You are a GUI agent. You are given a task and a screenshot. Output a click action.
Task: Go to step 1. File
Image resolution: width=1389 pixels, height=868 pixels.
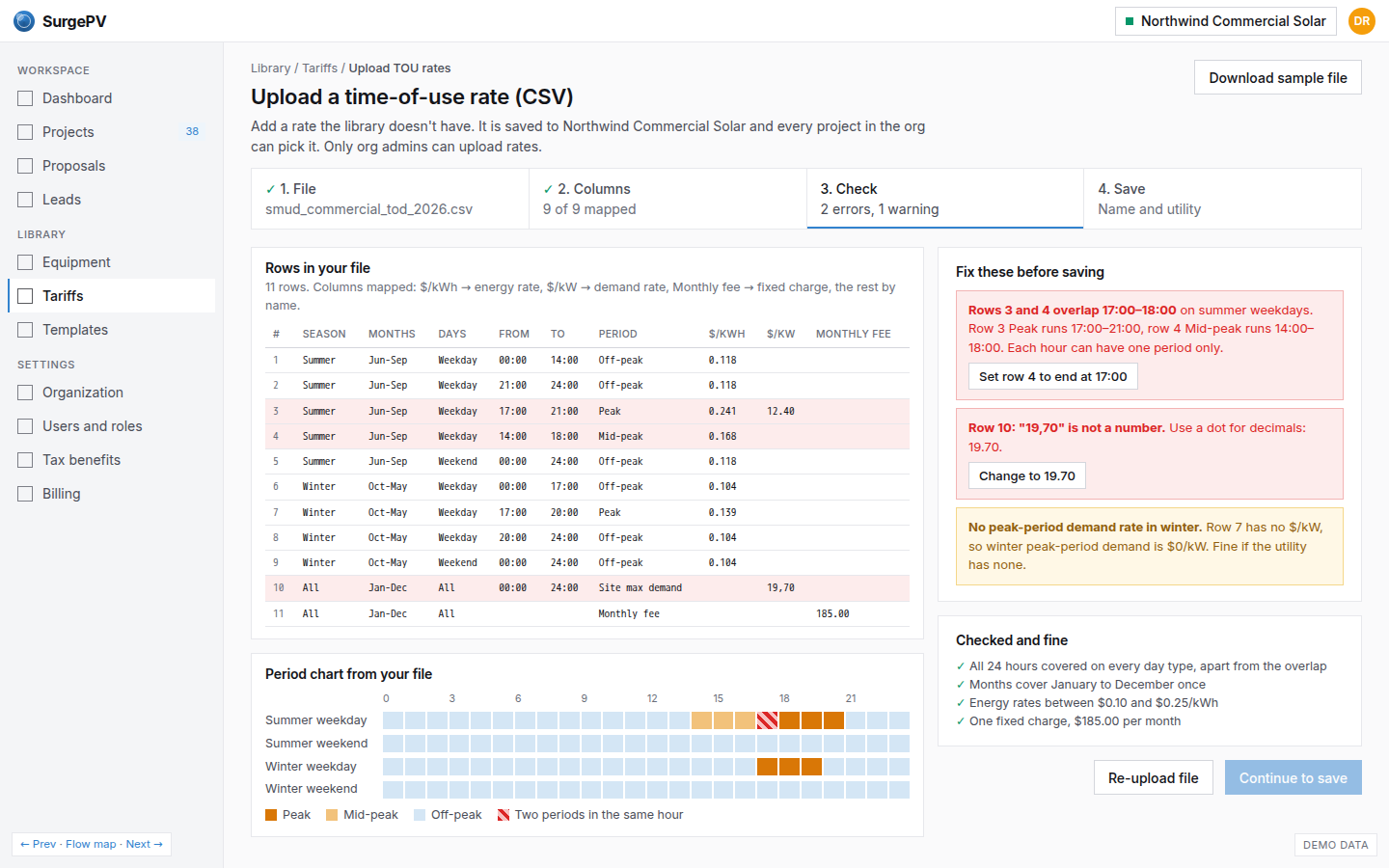(390, 199)
